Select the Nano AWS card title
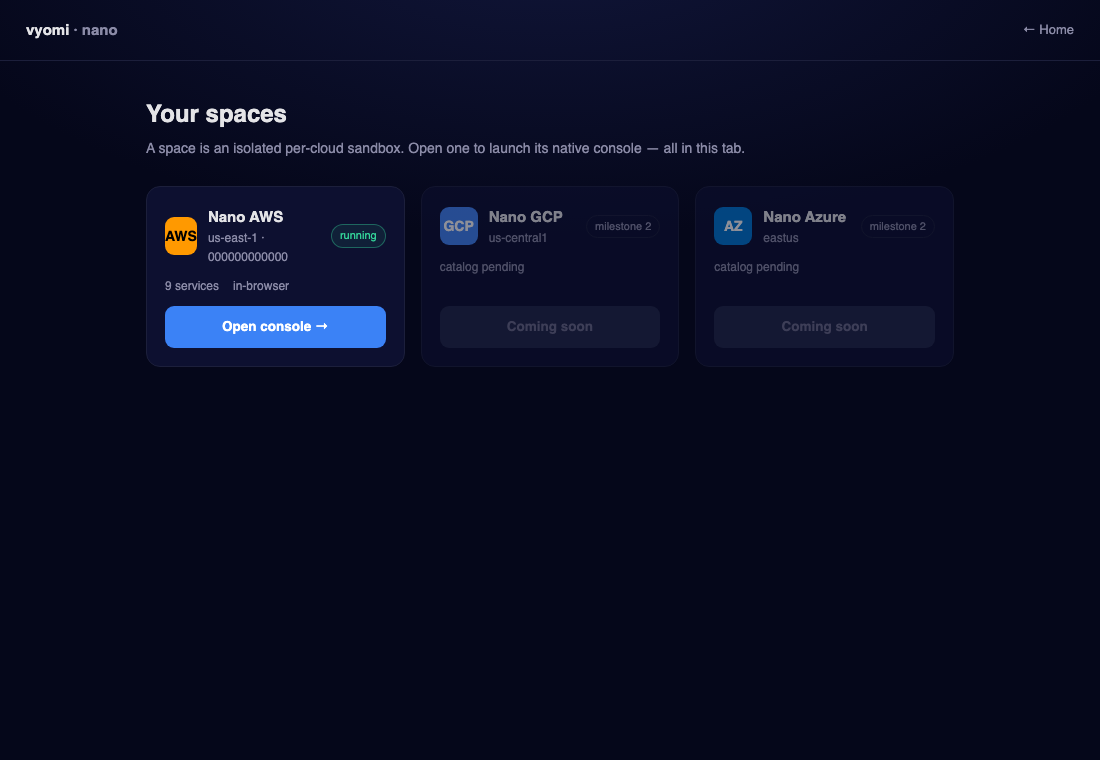Viewport: 1100px width, 760px height. coord(246,217)
